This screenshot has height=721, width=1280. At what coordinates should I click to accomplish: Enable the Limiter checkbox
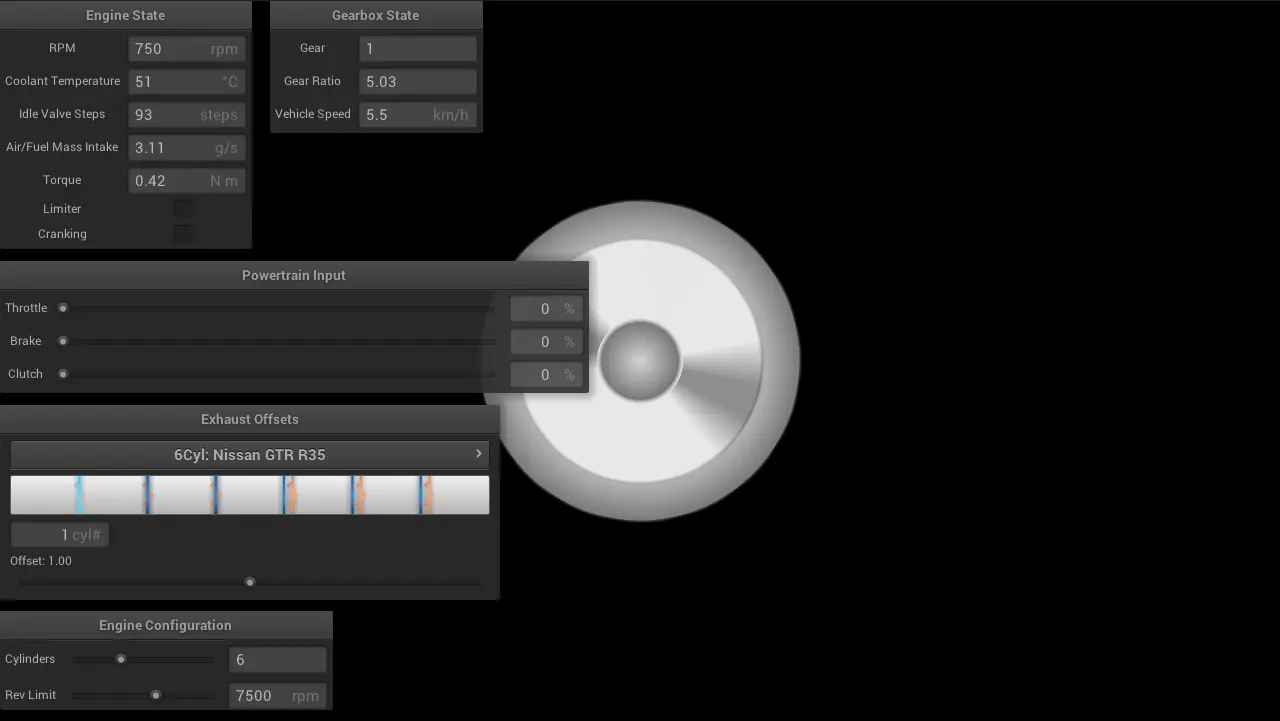182,208
